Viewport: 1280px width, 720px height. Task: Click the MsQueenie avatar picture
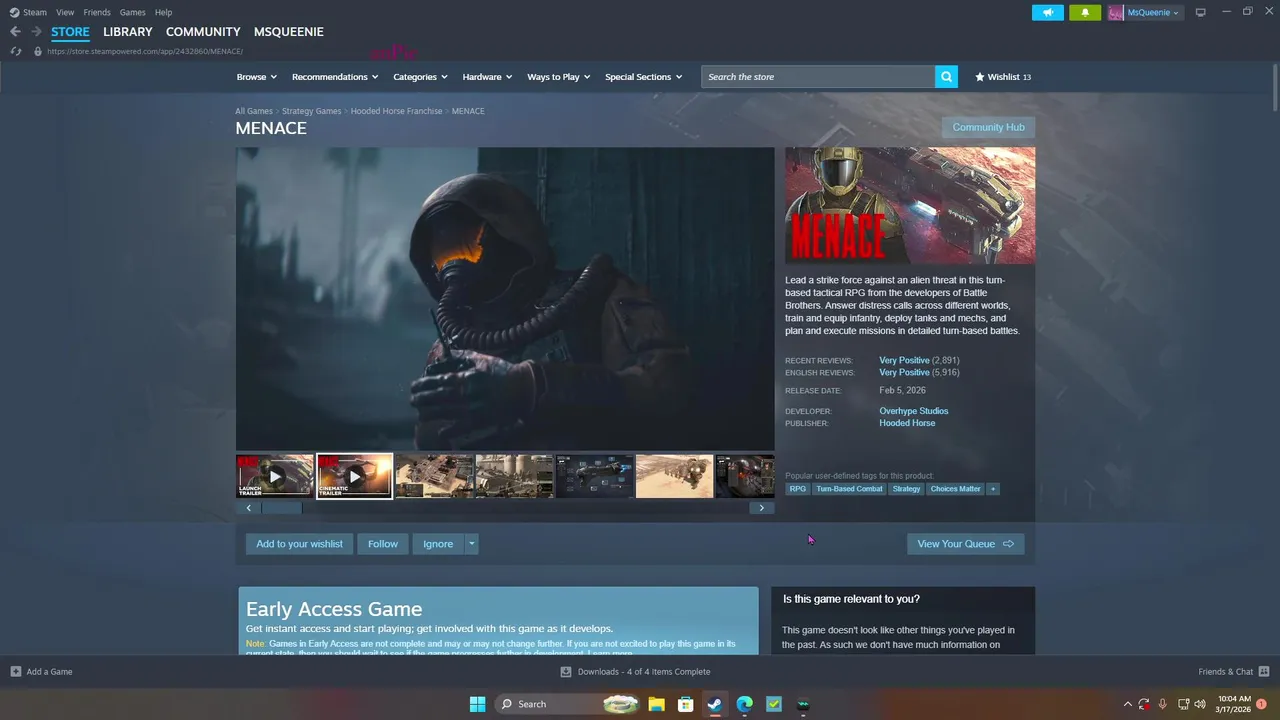pyautogui.click(x=1115, y=12)
